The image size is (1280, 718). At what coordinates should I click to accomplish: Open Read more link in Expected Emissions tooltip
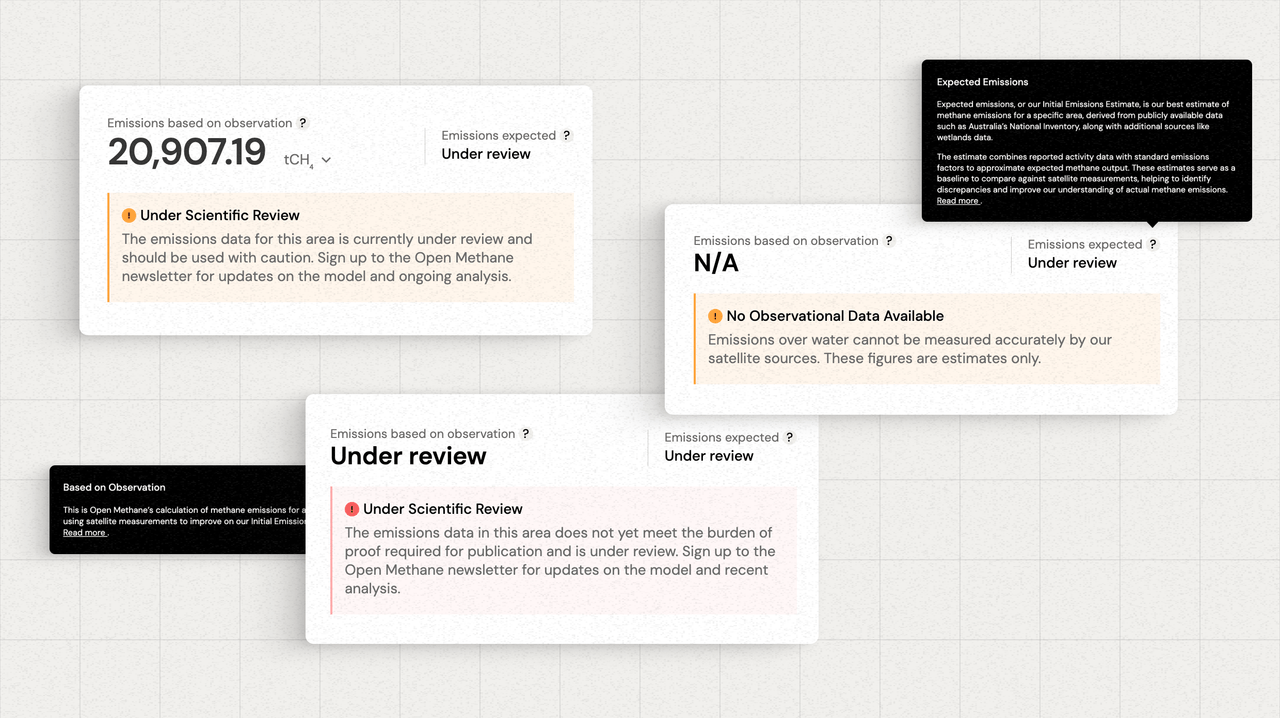pyautogui.click(x=957, y=201)
